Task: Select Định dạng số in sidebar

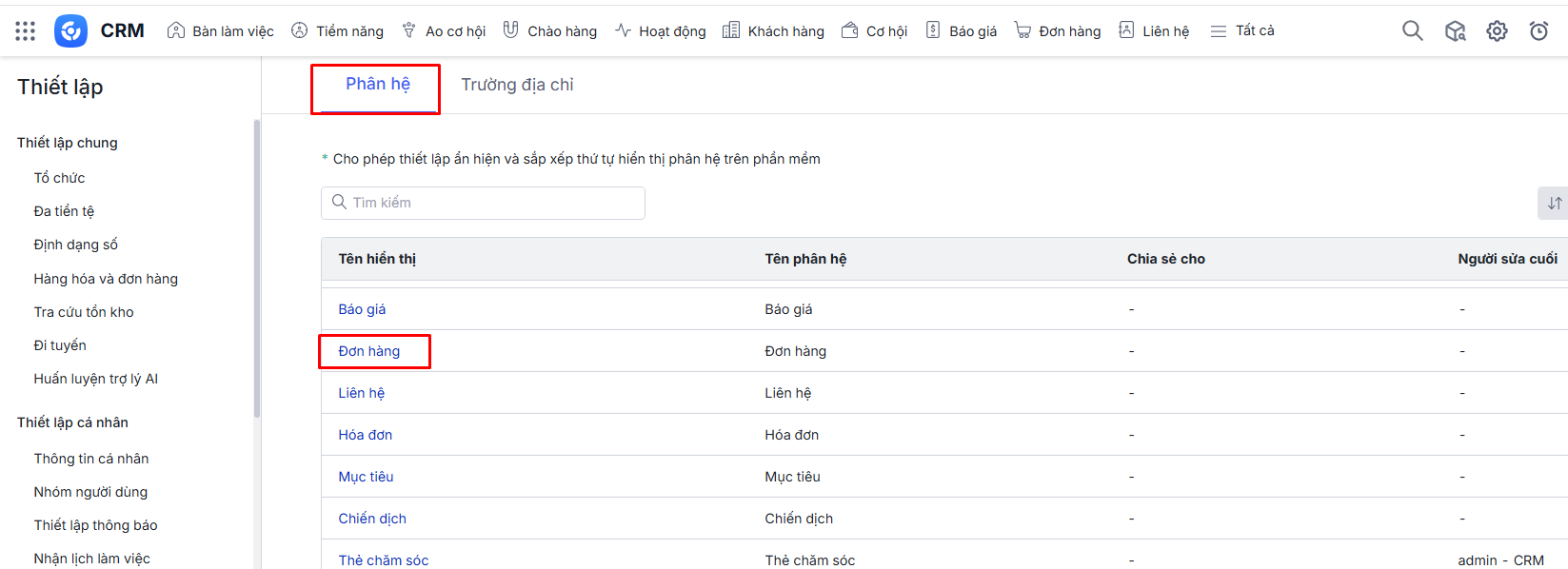Action: coord(76,245)
